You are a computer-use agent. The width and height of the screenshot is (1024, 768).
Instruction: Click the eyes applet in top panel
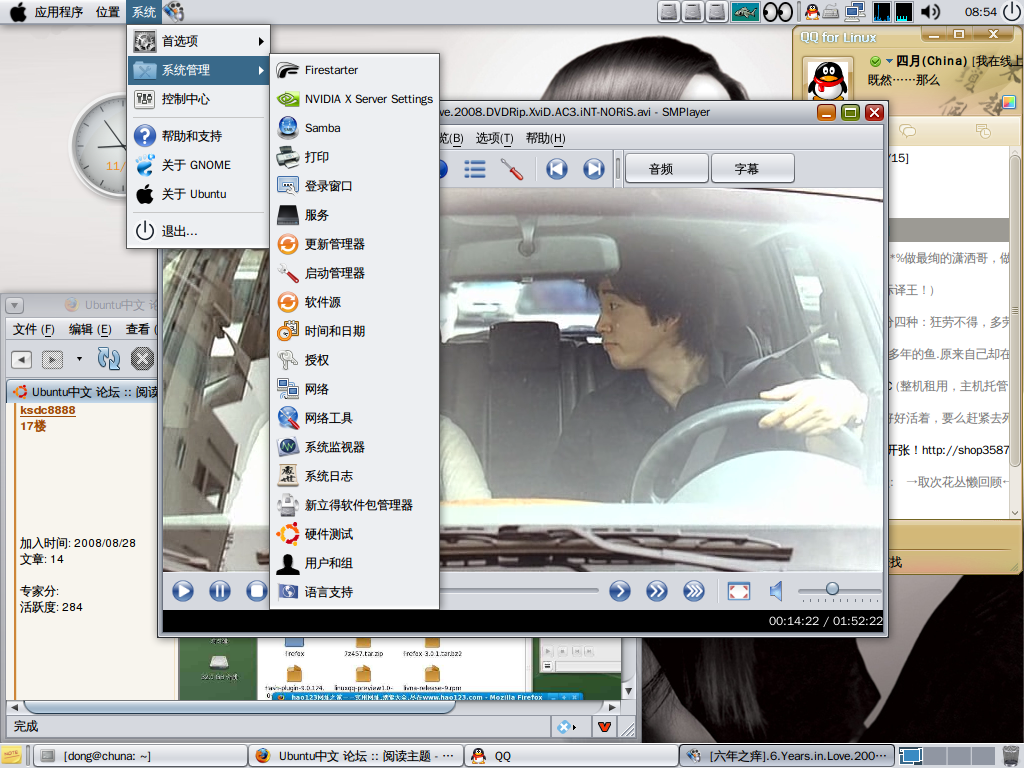pos(778,12)
